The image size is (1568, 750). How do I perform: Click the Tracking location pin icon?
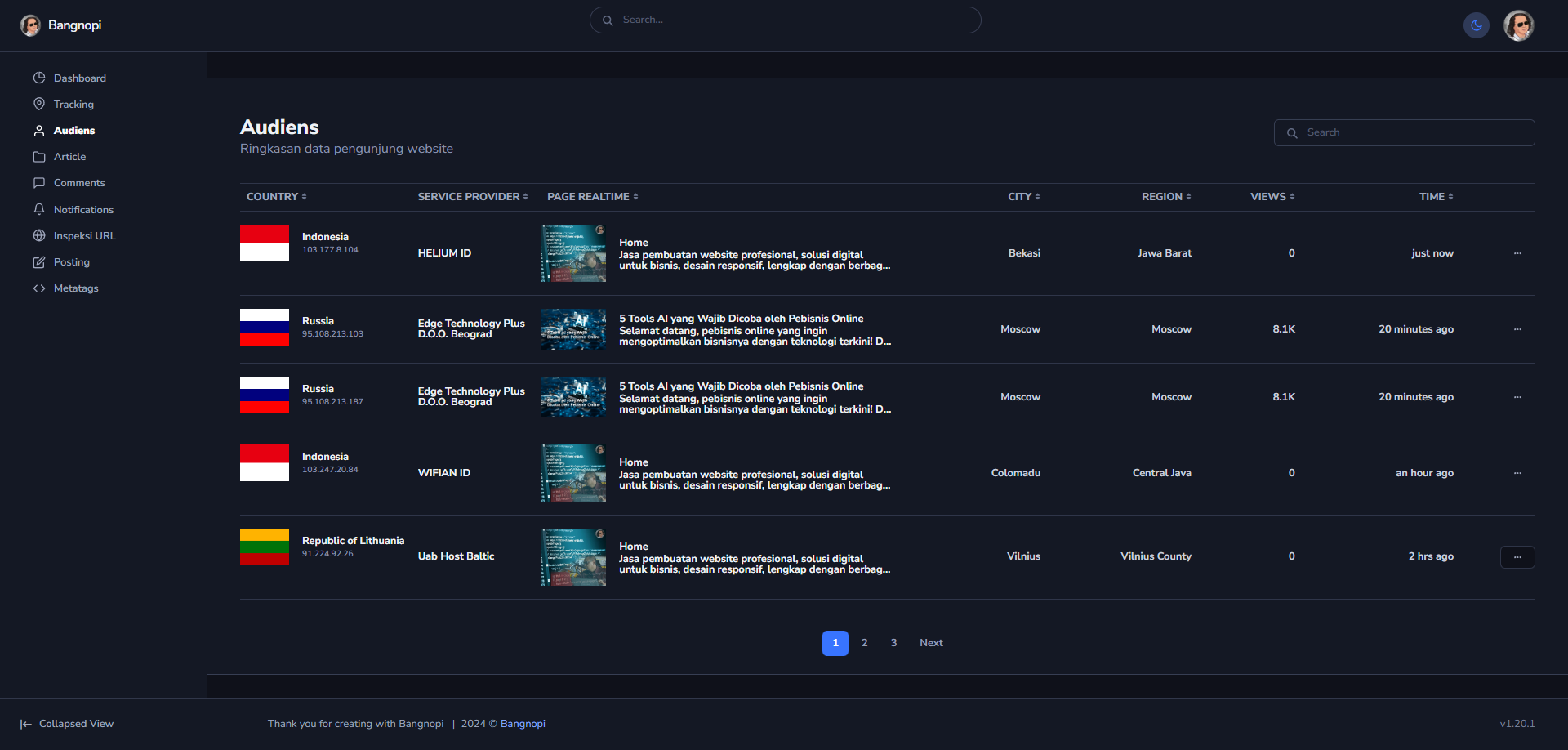(39, 104)
